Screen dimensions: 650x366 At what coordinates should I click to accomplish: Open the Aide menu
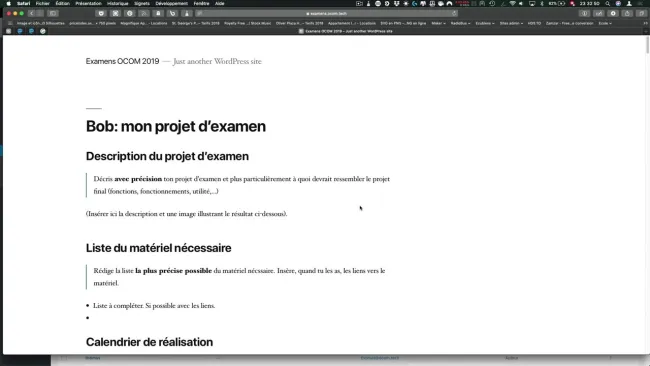[x=220, y=3]
